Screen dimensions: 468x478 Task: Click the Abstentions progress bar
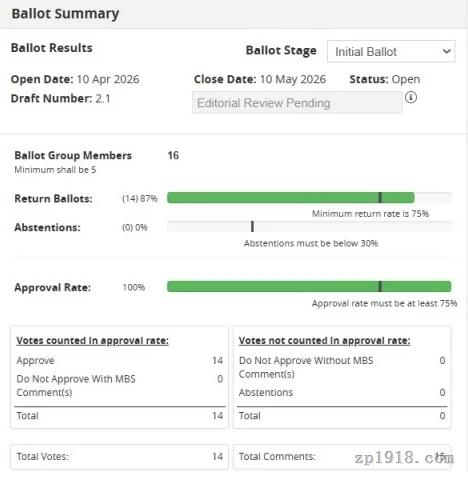[x=309, y=227]
